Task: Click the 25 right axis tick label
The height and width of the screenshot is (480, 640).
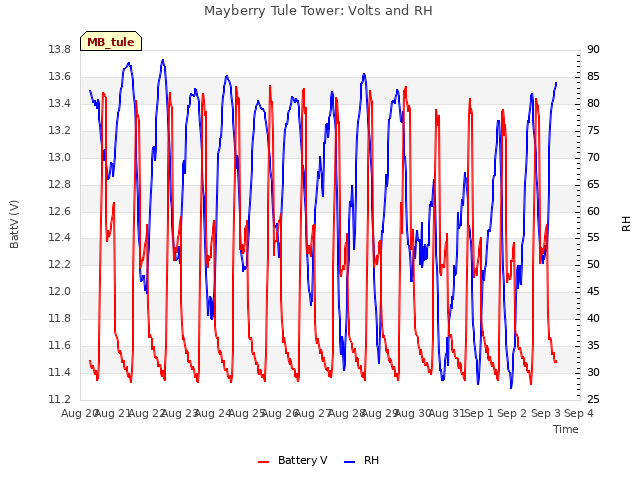Action: tap(593, 400)
